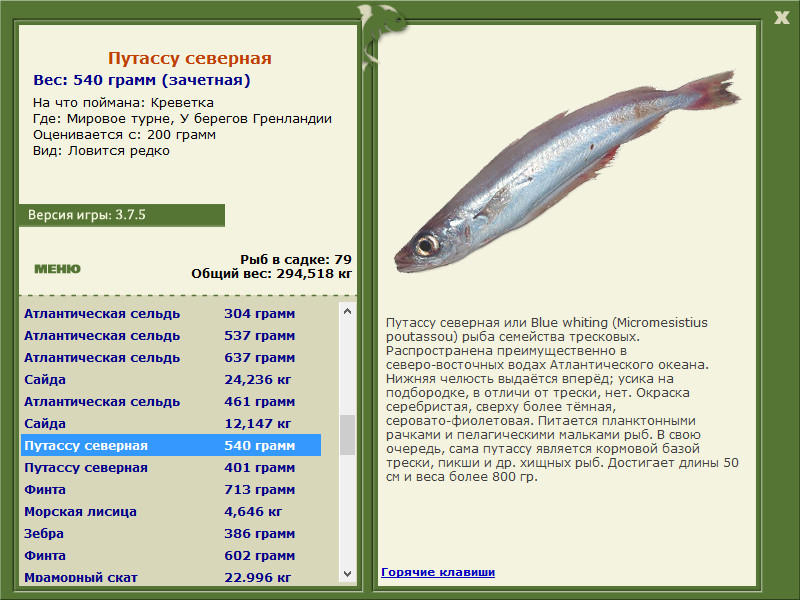Select Атлантическая сельдь 637 грамм row
The image size is (800, 600).
171,358
